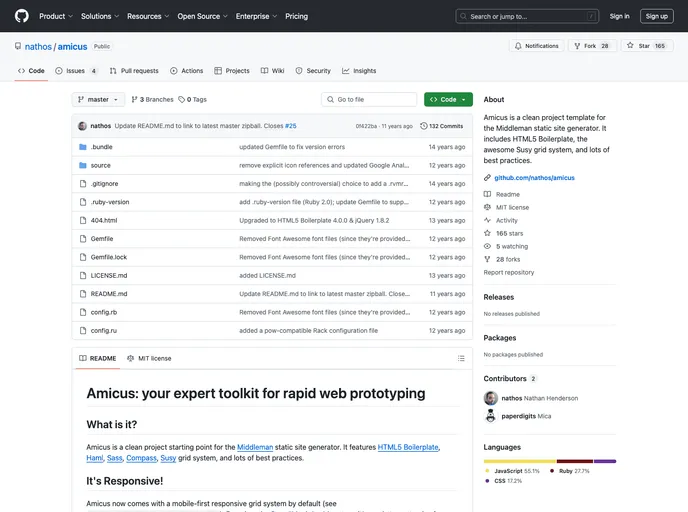
Task: Switch to the Pull requests tab
Action: 134,71
